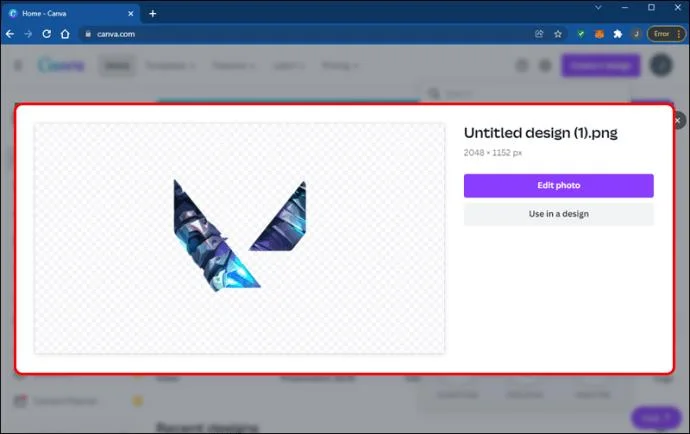Click the Error update menu button

click(666, 34)
